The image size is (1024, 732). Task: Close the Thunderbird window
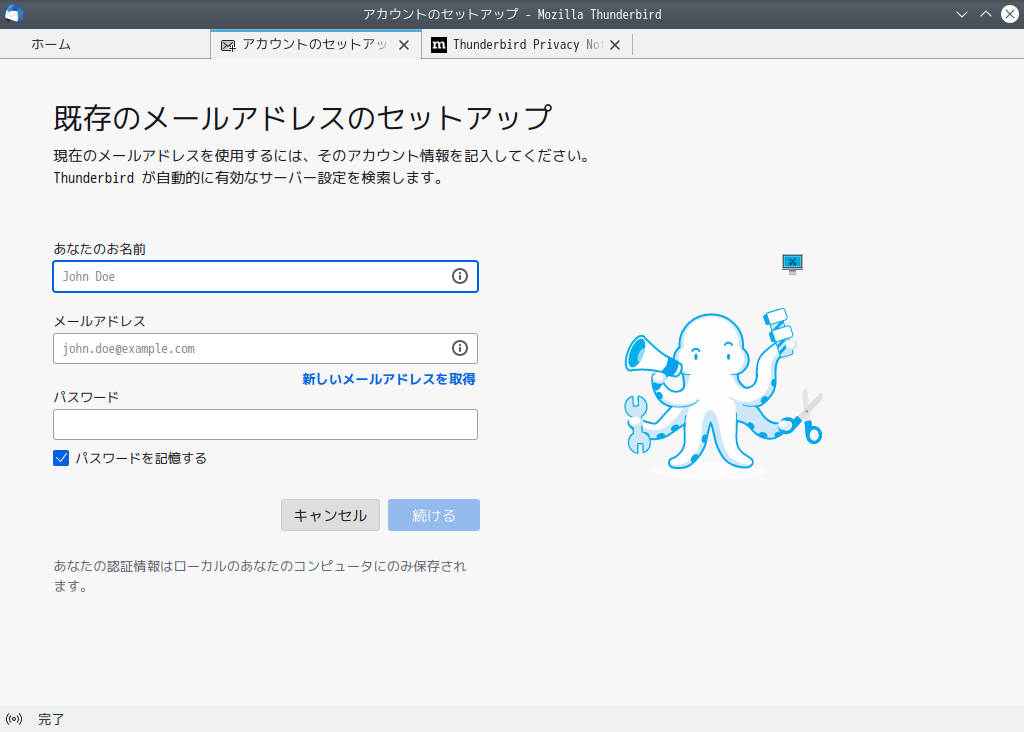click(x=1010, y=14)
